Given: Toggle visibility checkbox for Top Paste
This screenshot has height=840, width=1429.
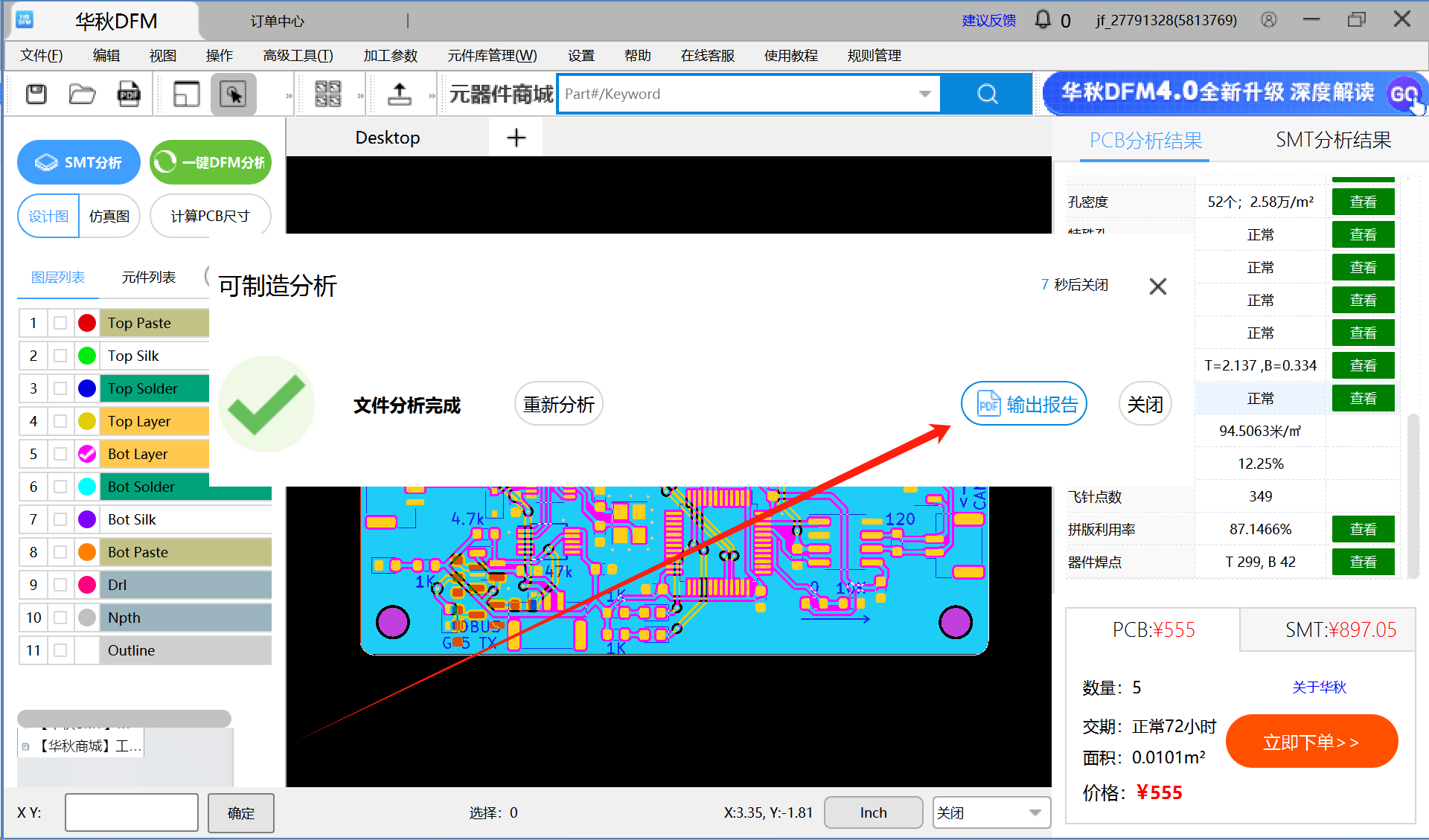Looking at the screenshot, I should pos(62,322).
